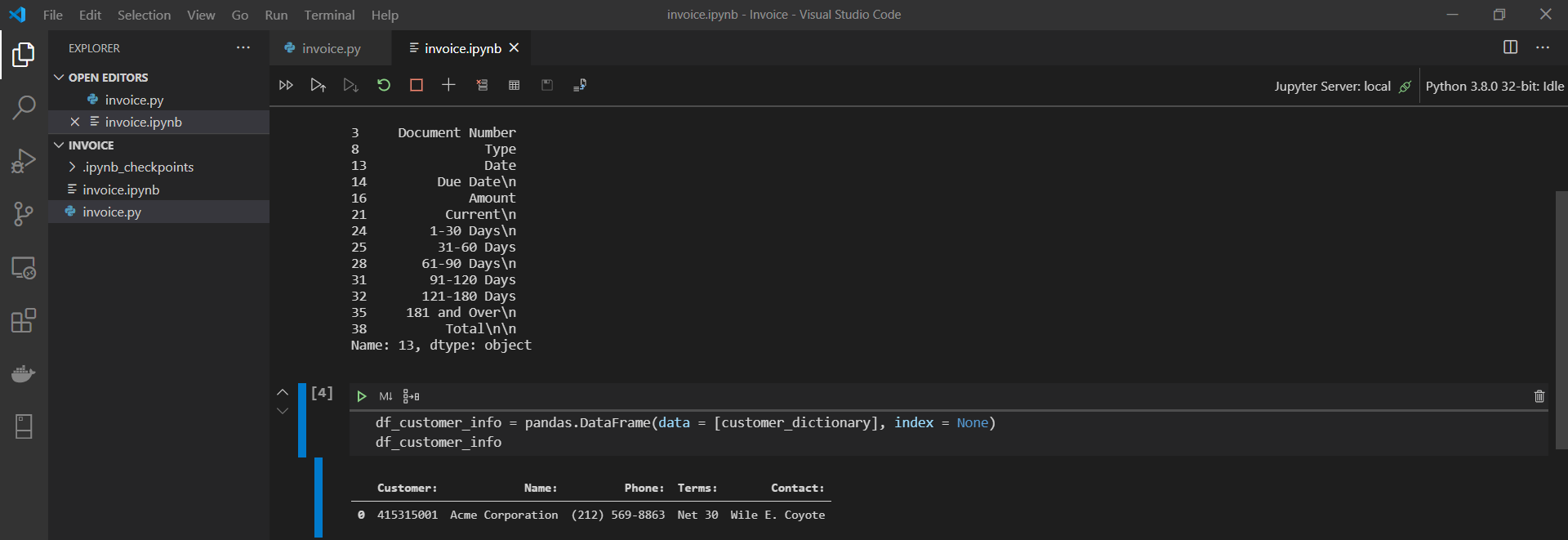Click into cell 4 code editor
The height and width of the screenshot is (540, 1568).
949,432
